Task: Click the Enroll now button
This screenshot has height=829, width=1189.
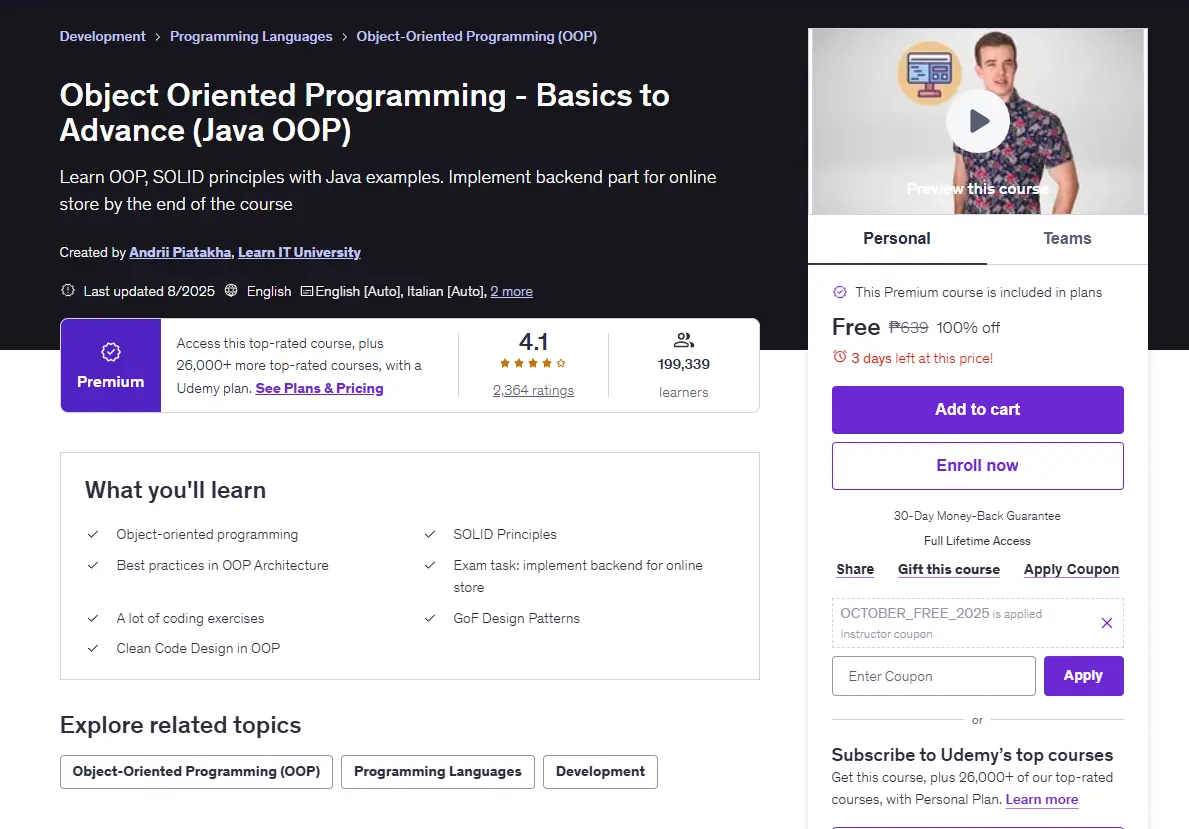Action: [977, 466]
